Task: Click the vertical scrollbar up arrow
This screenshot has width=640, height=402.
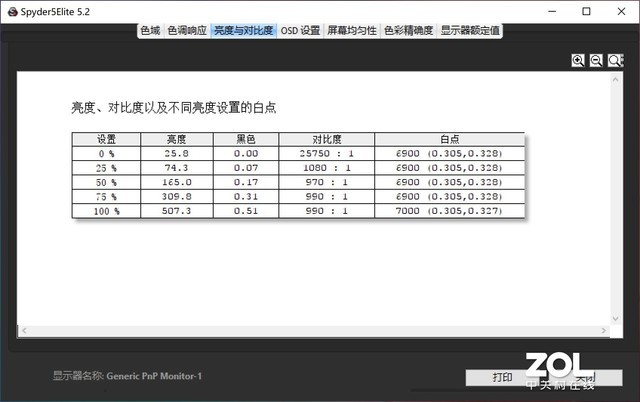Action: (x=616, y=80)
